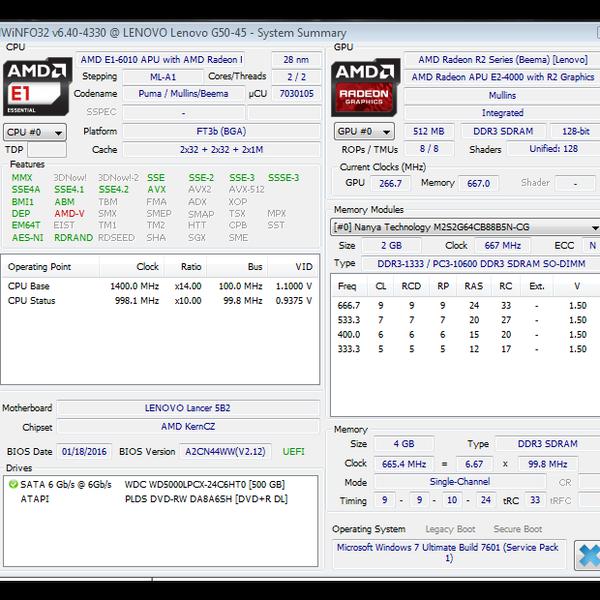Select the 666.7 frequency timing row
This screenshot has height=600, width=600.
coord(465,306)
